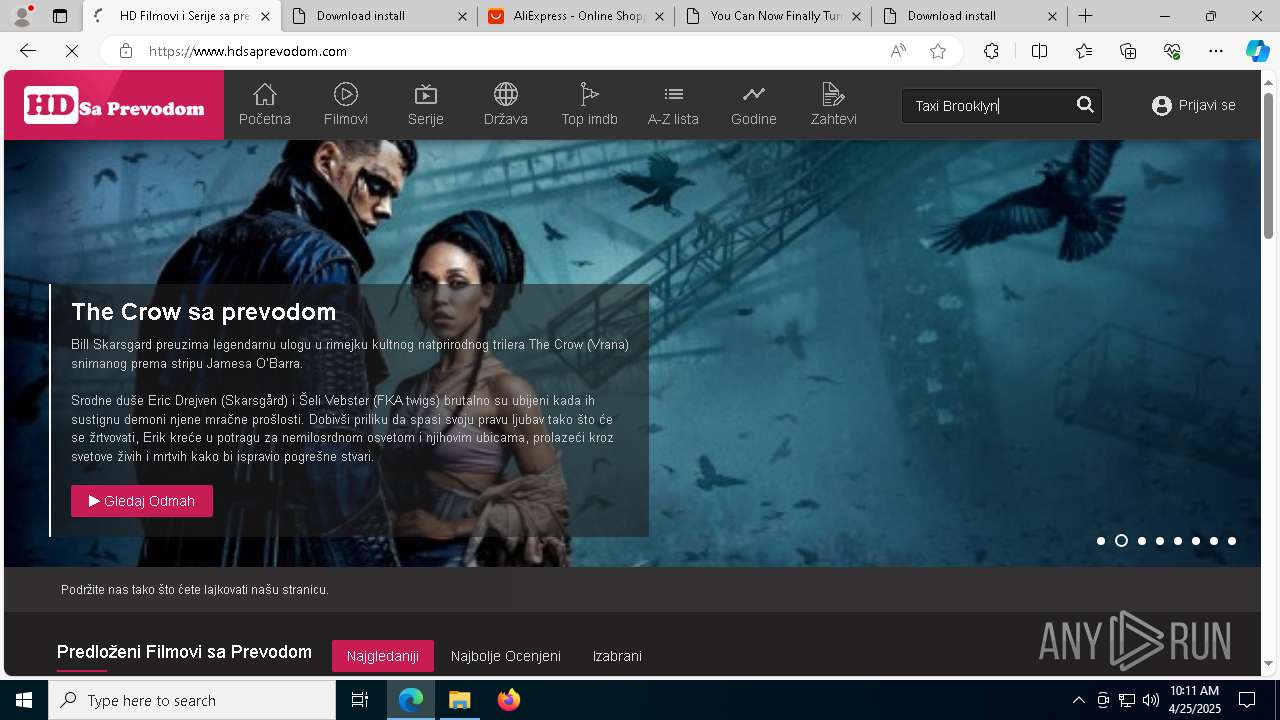Open File Explorer from the taskbar
1280x720 pixels.
tap(459, 700)
